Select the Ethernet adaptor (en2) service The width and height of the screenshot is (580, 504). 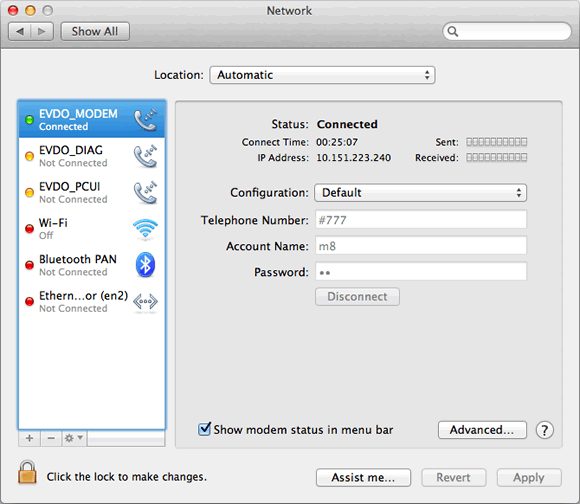92,301
